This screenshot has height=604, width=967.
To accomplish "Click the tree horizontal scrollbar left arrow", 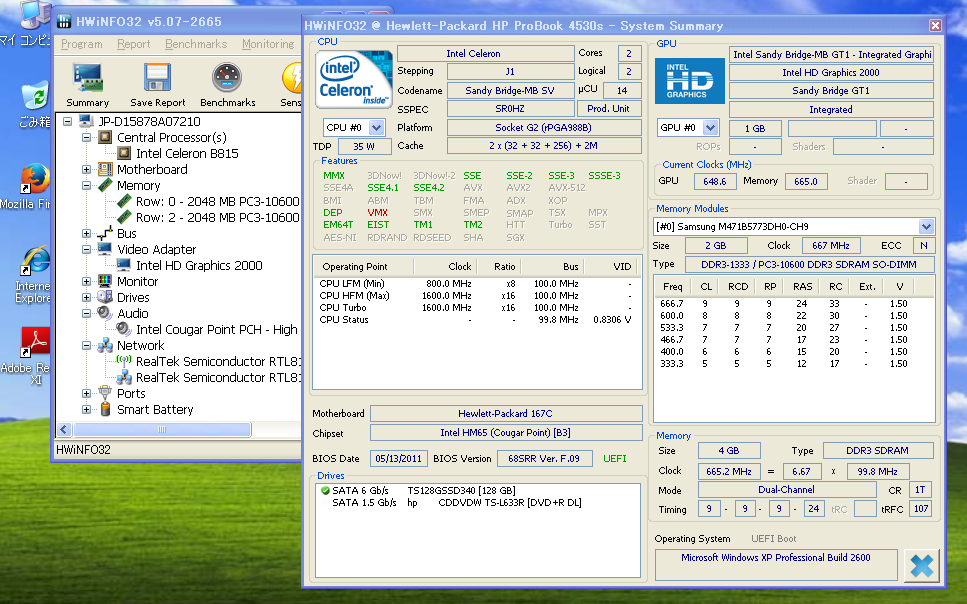I will [x=64, y=429].
